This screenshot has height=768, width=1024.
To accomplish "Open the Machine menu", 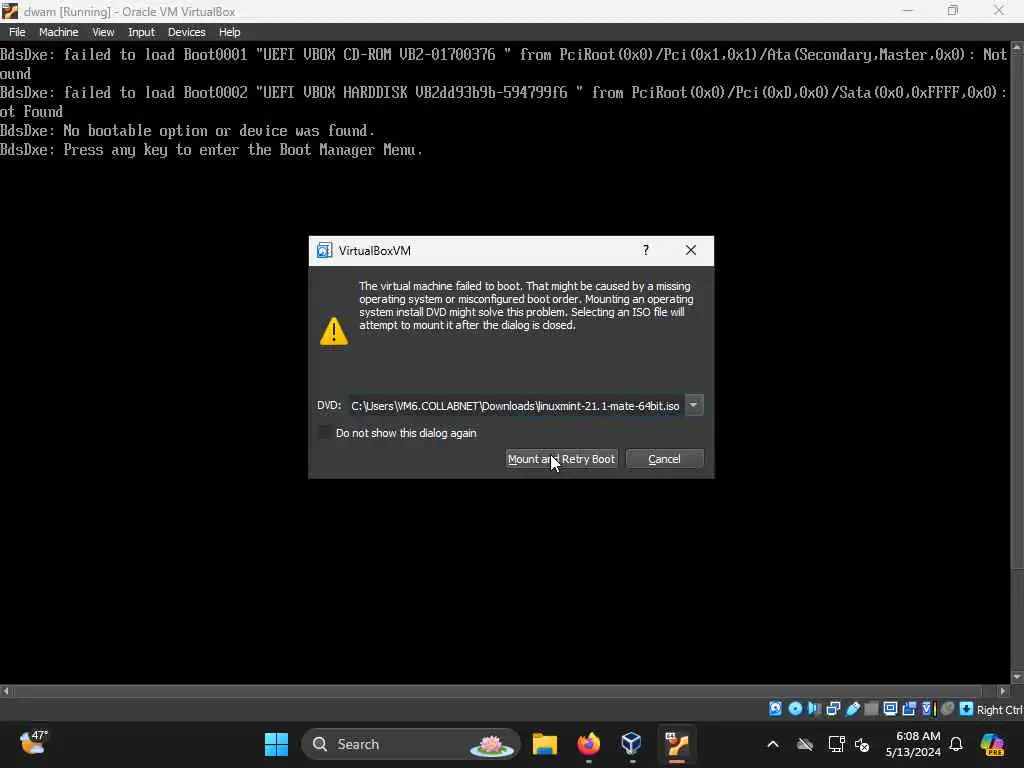I will pyautogui.click(x=58, y=32).
